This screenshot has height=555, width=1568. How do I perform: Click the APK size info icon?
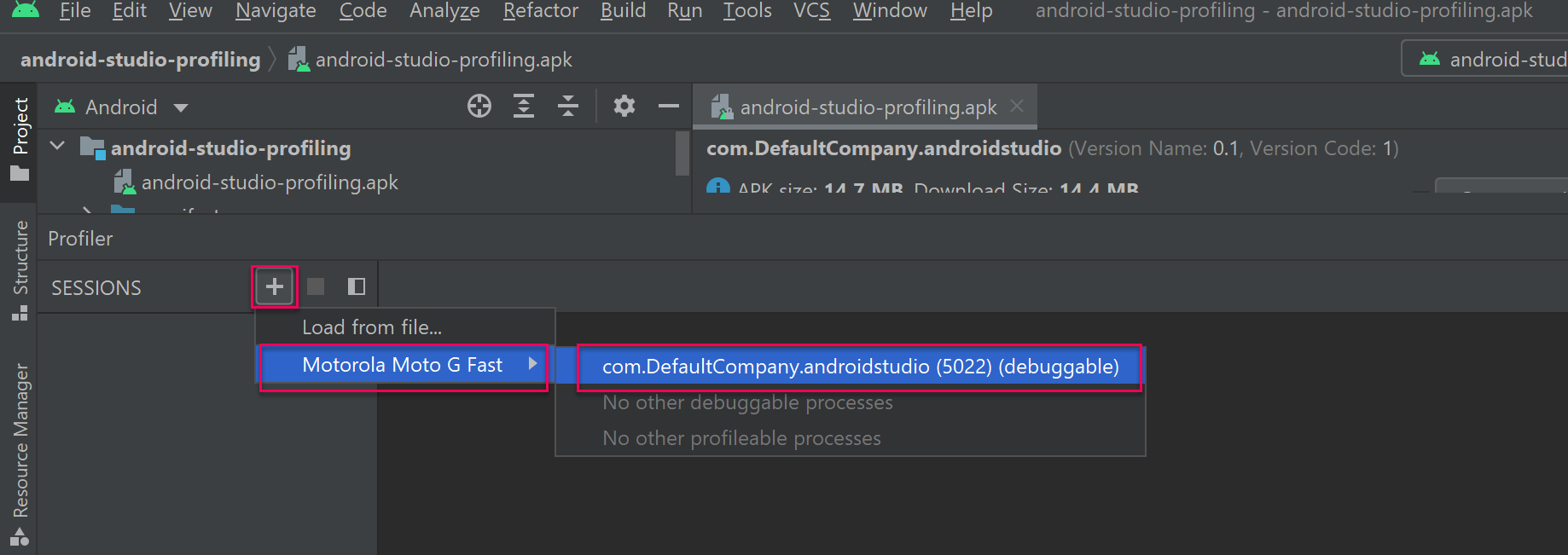[718, 186]
